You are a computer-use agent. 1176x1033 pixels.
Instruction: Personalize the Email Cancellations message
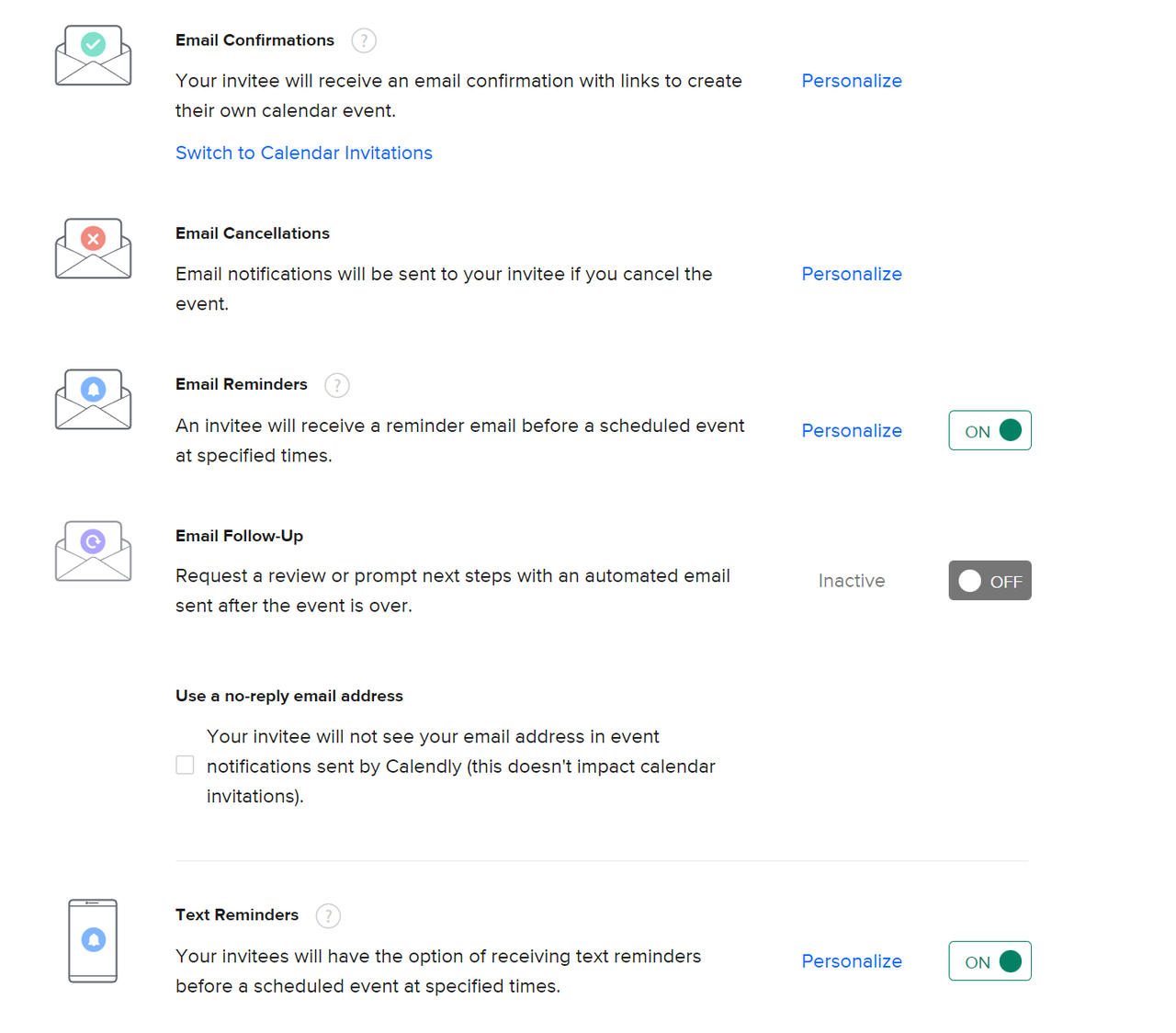[851, 274]
